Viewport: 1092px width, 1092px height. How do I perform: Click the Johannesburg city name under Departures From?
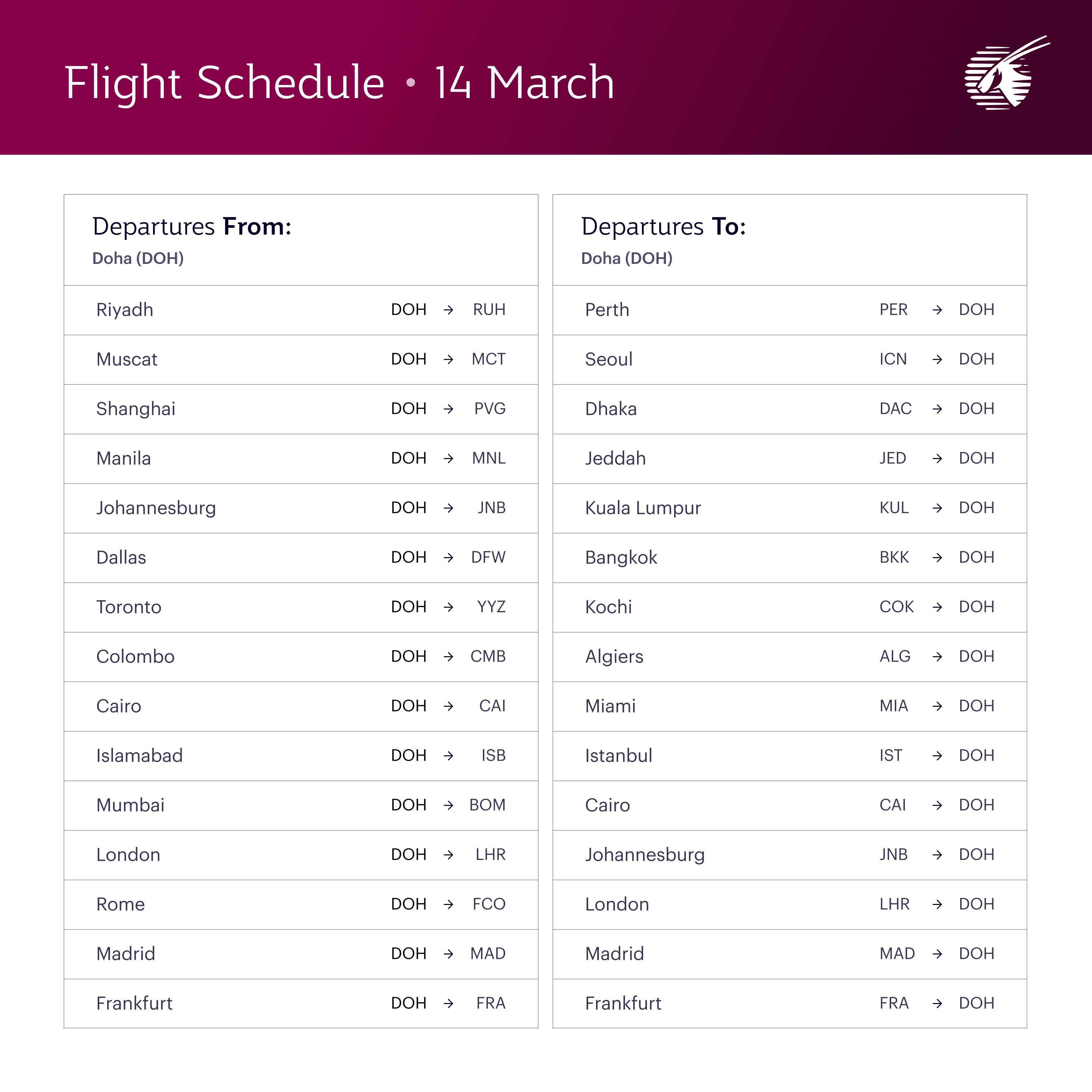pos(156,508)
